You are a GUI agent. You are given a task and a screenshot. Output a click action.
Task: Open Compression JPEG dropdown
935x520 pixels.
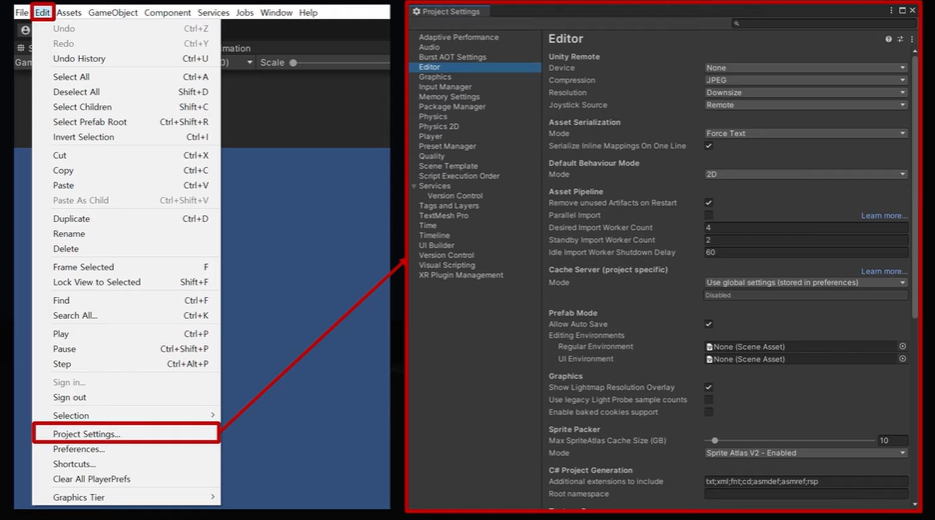pyautogui.click(x=806, y=80)
